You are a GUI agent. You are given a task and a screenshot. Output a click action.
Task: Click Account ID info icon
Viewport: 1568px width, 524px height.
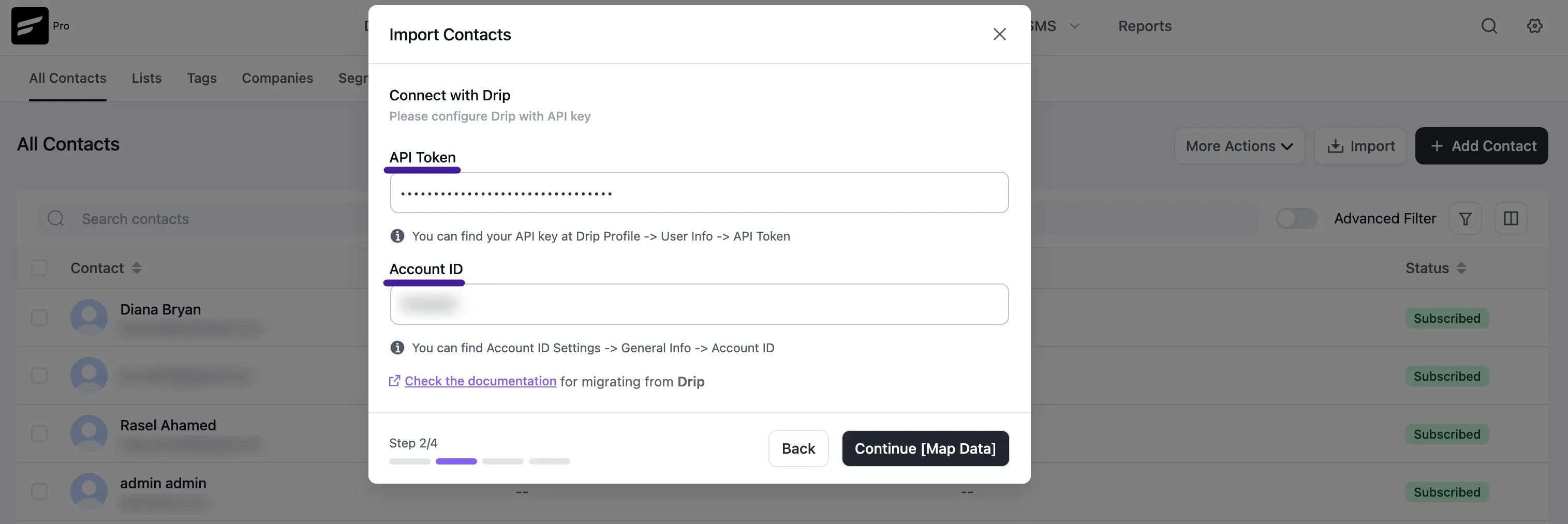(x=397, y=348)
